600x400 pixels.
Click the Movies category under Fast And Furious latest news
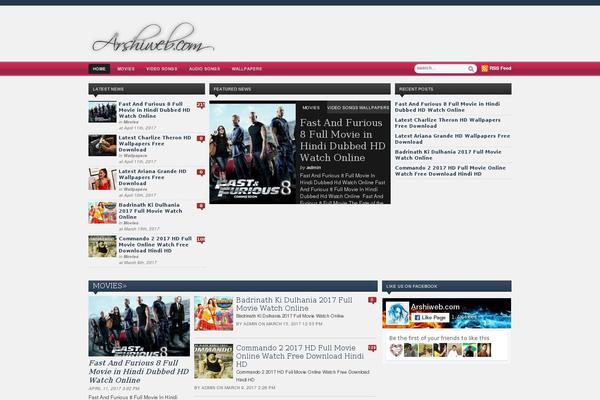click(131, 122)
